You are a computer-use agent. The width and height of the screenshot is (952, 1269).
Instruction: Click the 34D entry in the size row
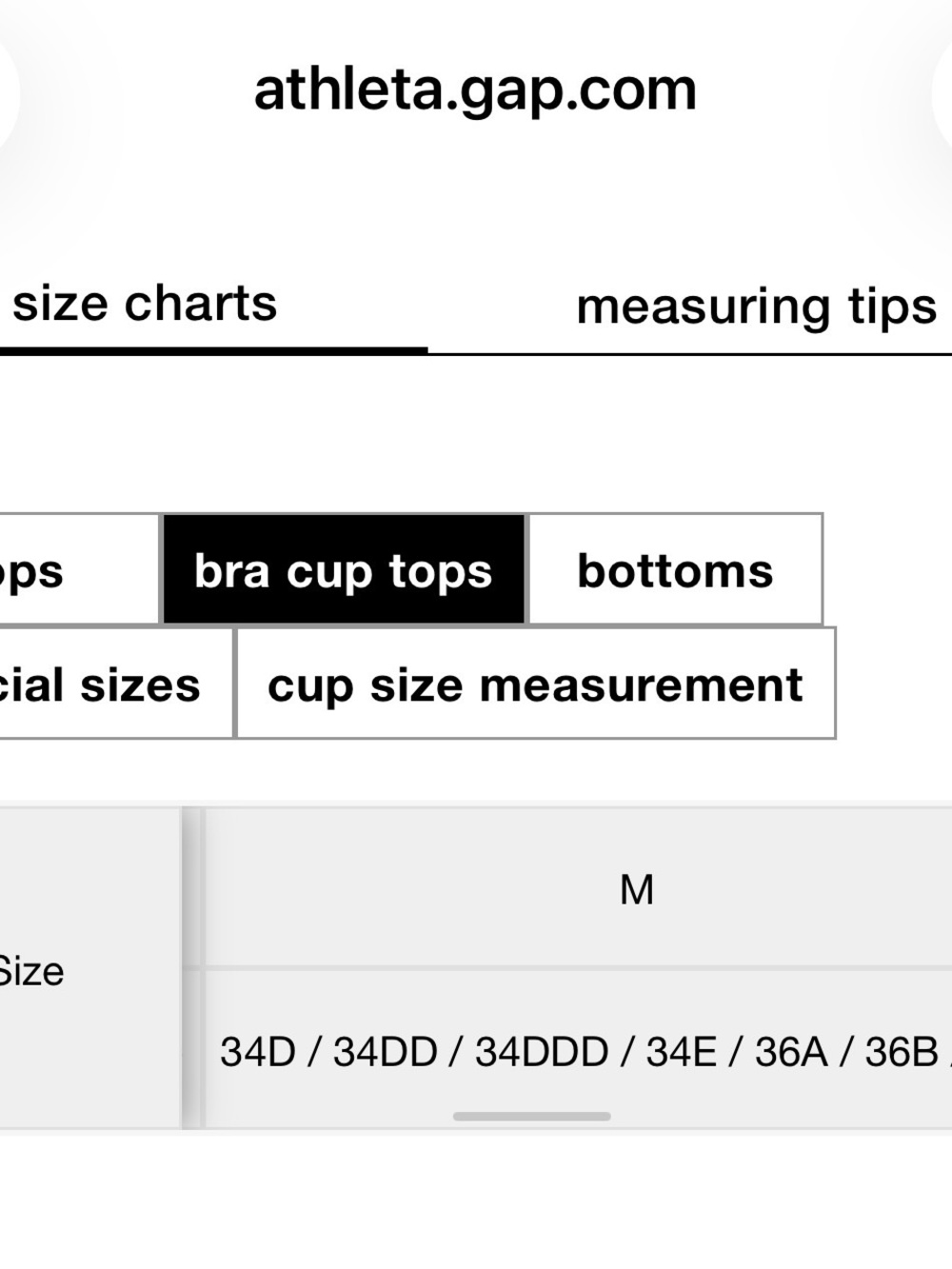258,1052
